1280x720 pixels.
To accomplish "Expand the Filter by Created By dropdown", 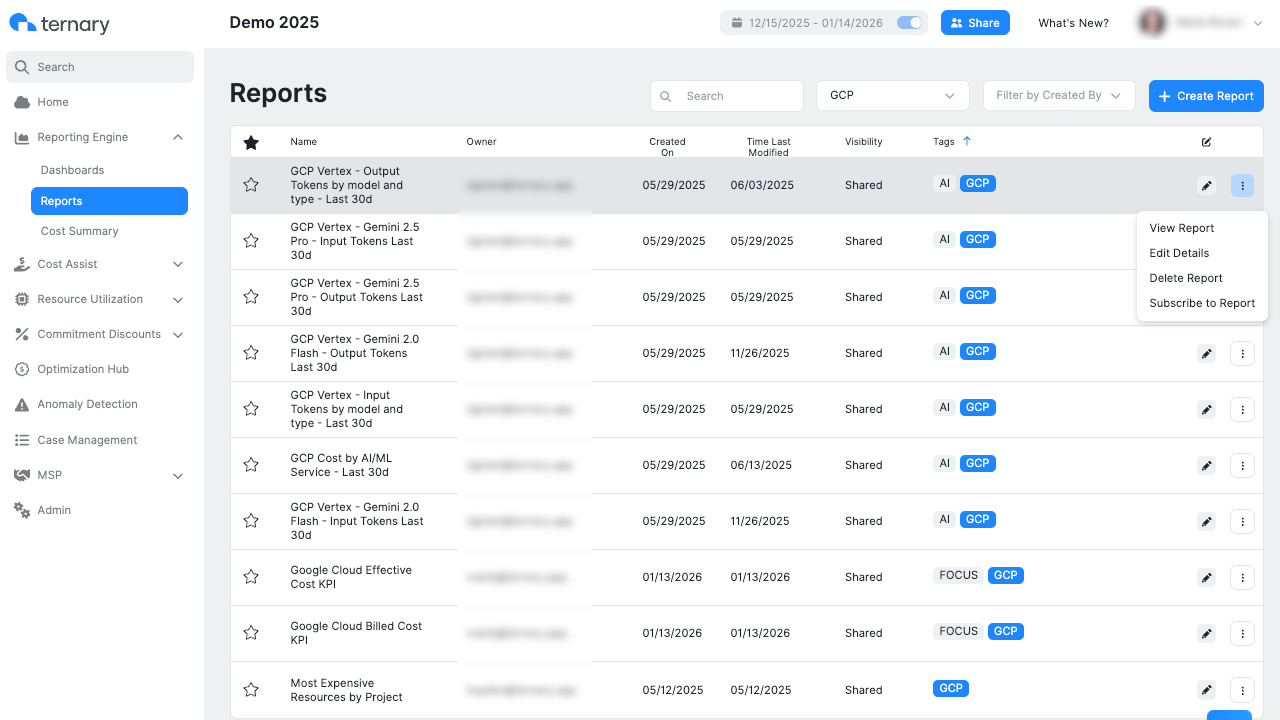I will coord(1059,95).
